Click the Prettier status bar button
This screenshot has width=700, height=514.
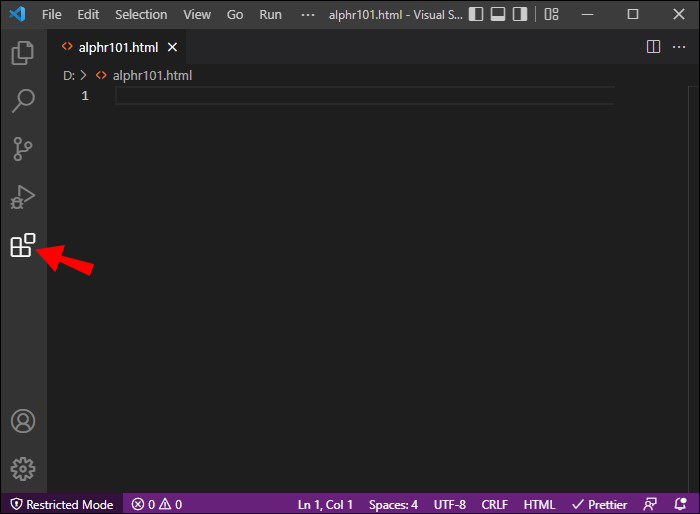pos(600,504)
